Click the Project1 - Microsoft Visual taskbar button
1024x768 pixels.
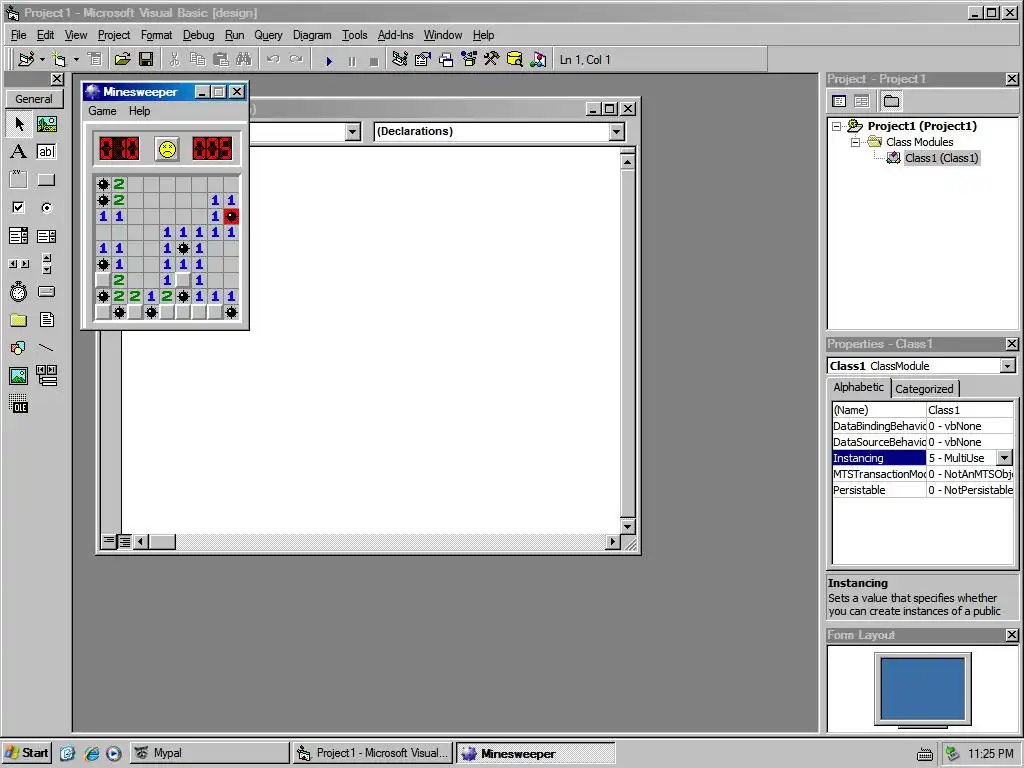coord(372,753)
